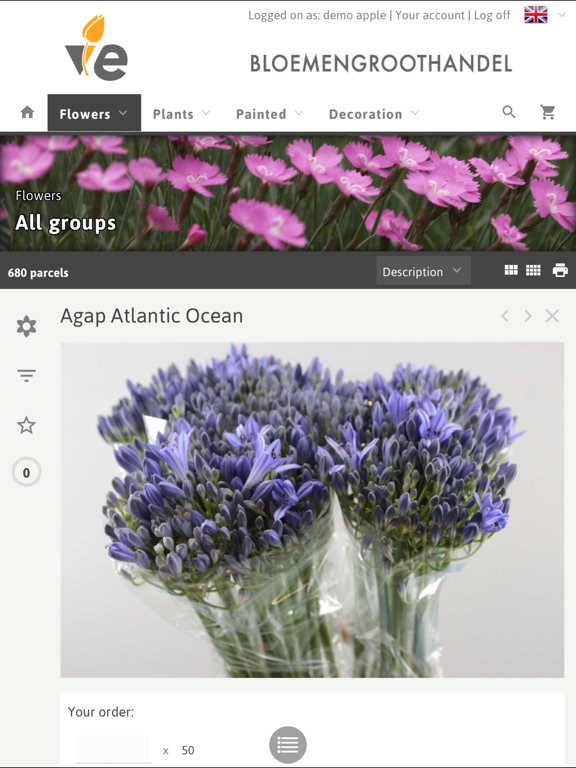Click the Agap Atlantic Ocean product photo

point(312,510)
